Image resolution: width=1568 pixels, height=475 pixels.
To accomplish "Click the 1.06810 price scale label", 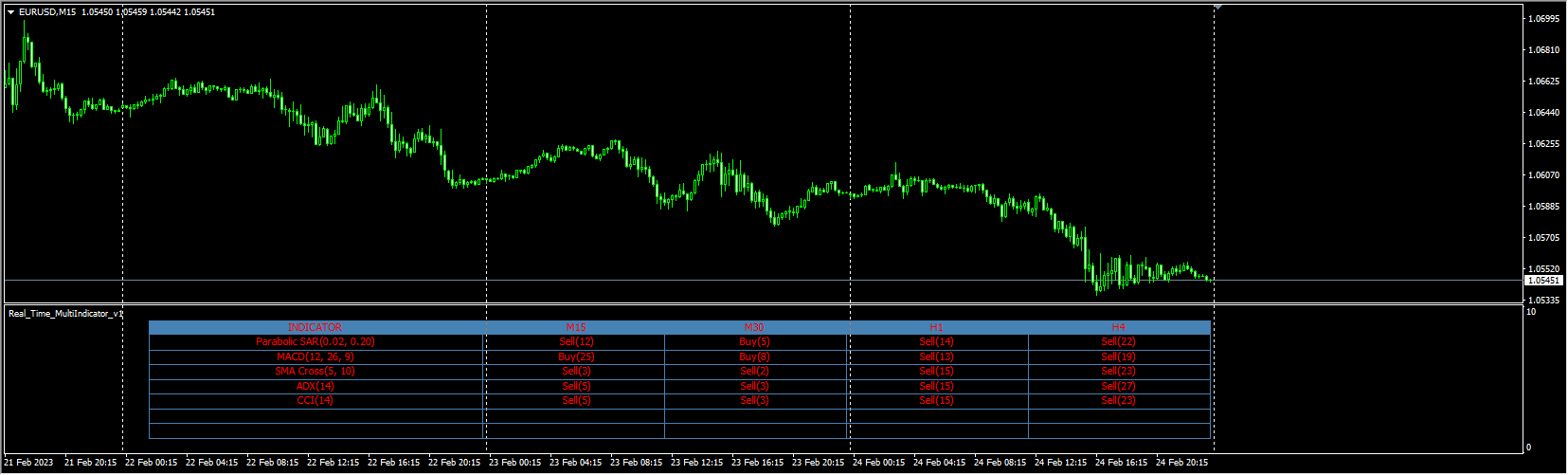I will pos(1544,49).
